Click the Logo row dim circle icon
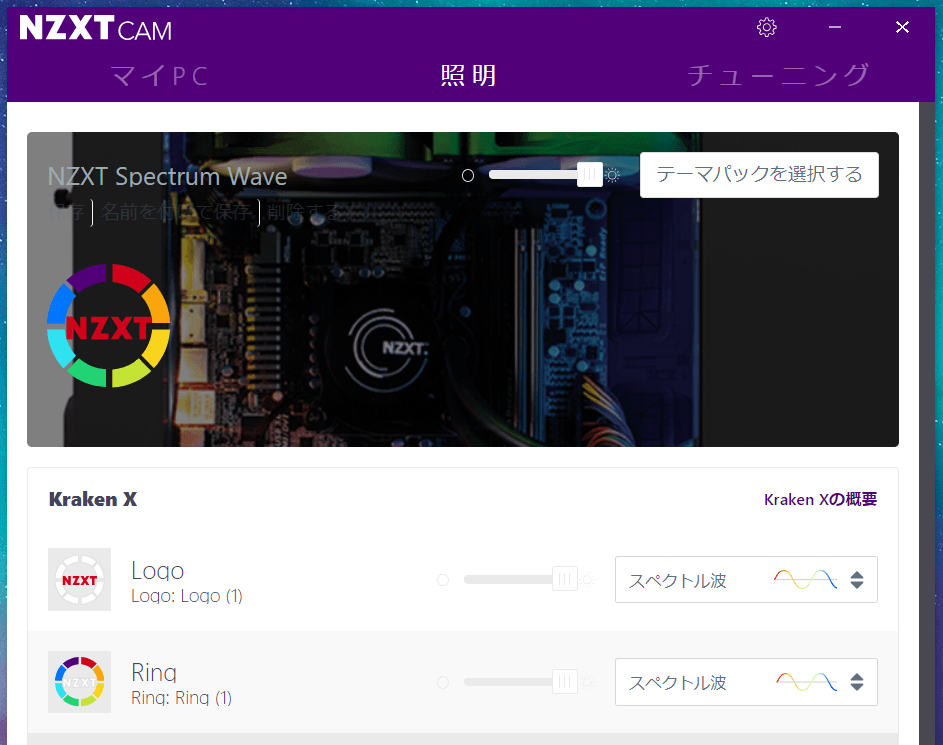 (443, 580)
